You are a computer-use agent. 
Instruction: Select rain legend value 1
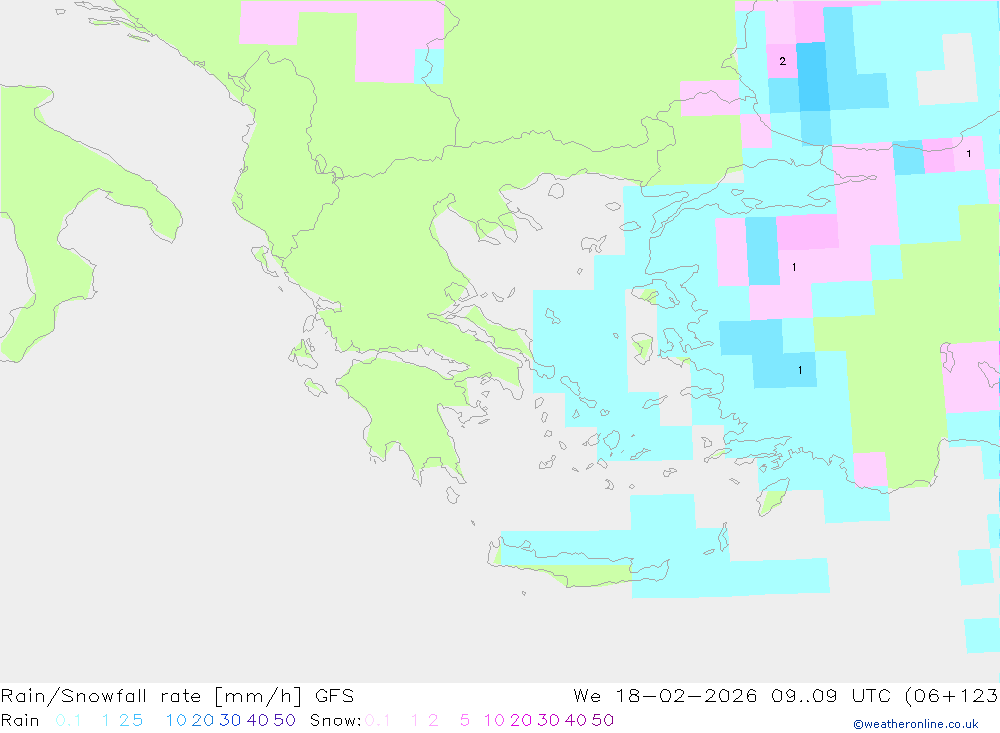point(106,720)
